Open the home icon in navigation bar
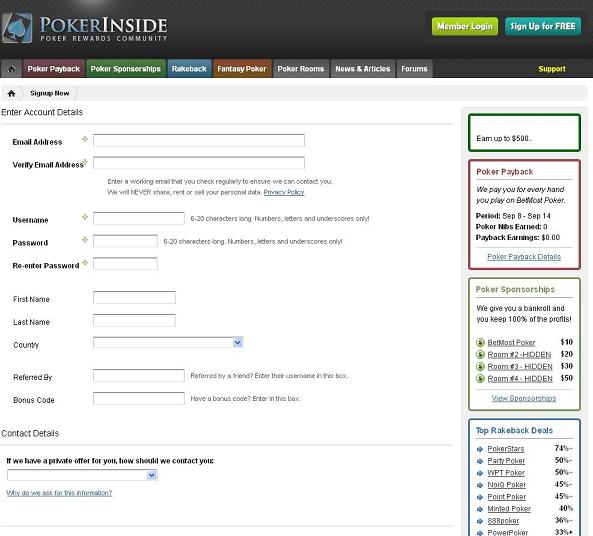This screenshot has height=536, width=593. click(x=11, y=69)
